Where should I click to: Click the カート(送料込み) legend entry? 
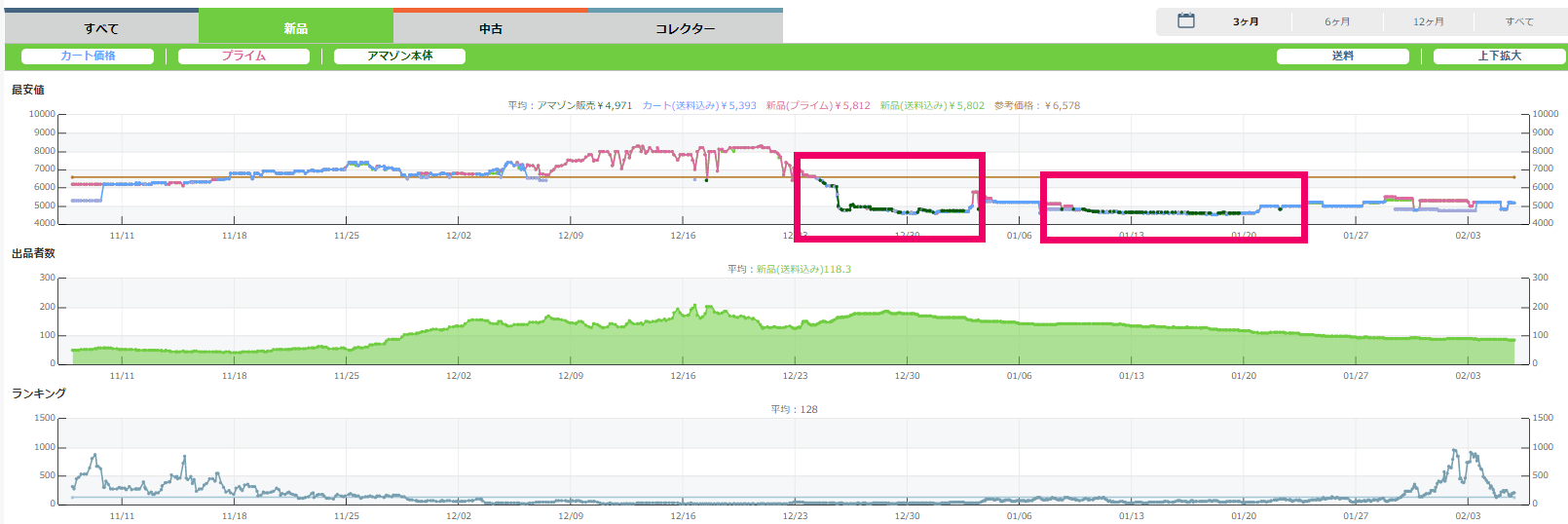(x=698, y=105)
